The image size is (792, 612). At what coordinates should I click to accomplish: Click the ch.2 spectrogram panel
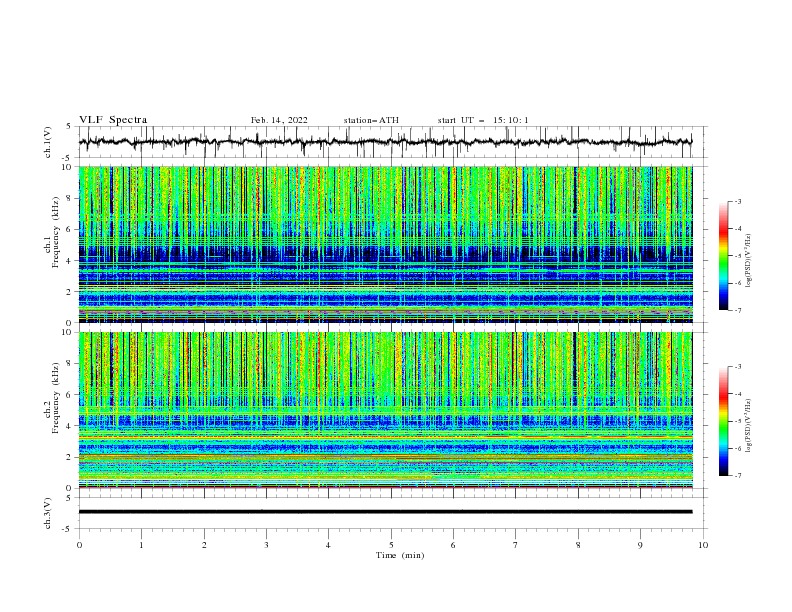tap(385, 410)
